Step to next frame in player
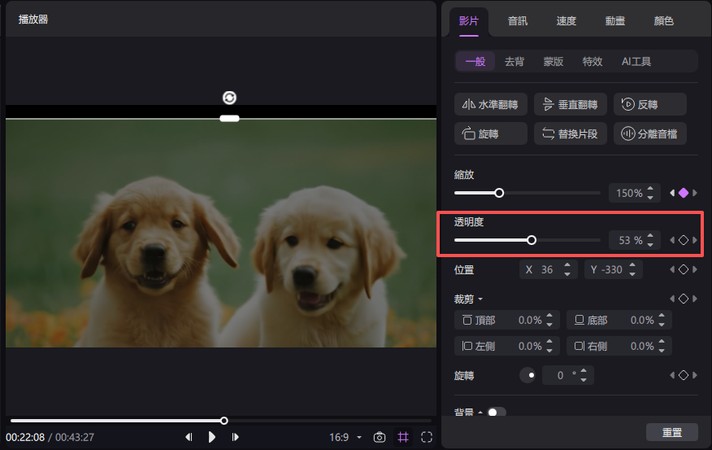 click(235, 437)
